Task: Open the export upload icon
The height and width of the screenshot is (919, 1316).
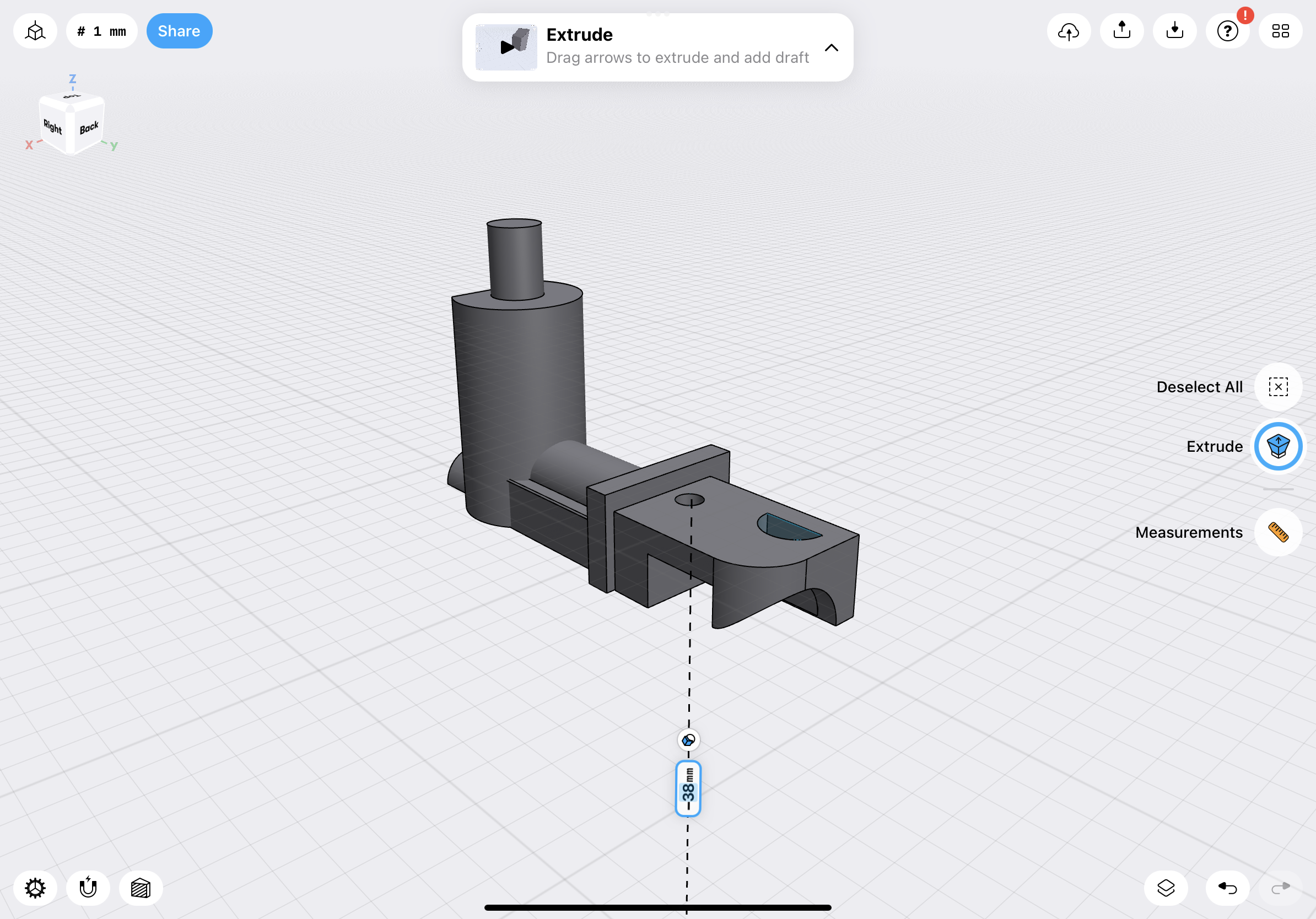Action: [x=1121, y=31]
